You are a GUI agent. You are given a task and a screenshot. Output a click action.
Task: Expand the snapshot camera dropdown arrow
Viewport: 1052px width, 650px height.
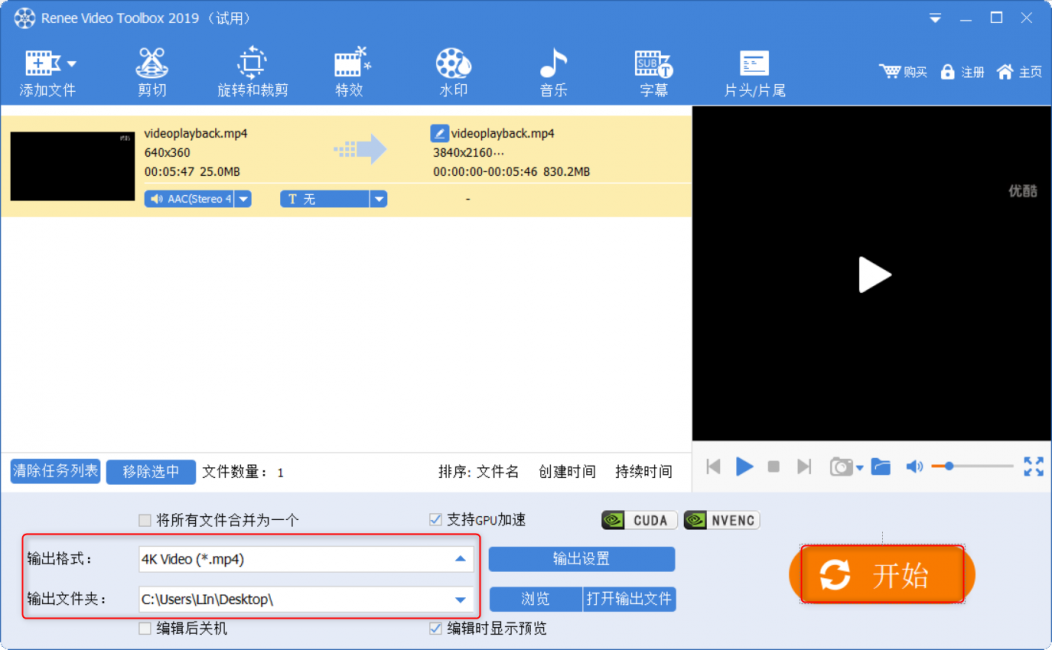click(859, 468)
